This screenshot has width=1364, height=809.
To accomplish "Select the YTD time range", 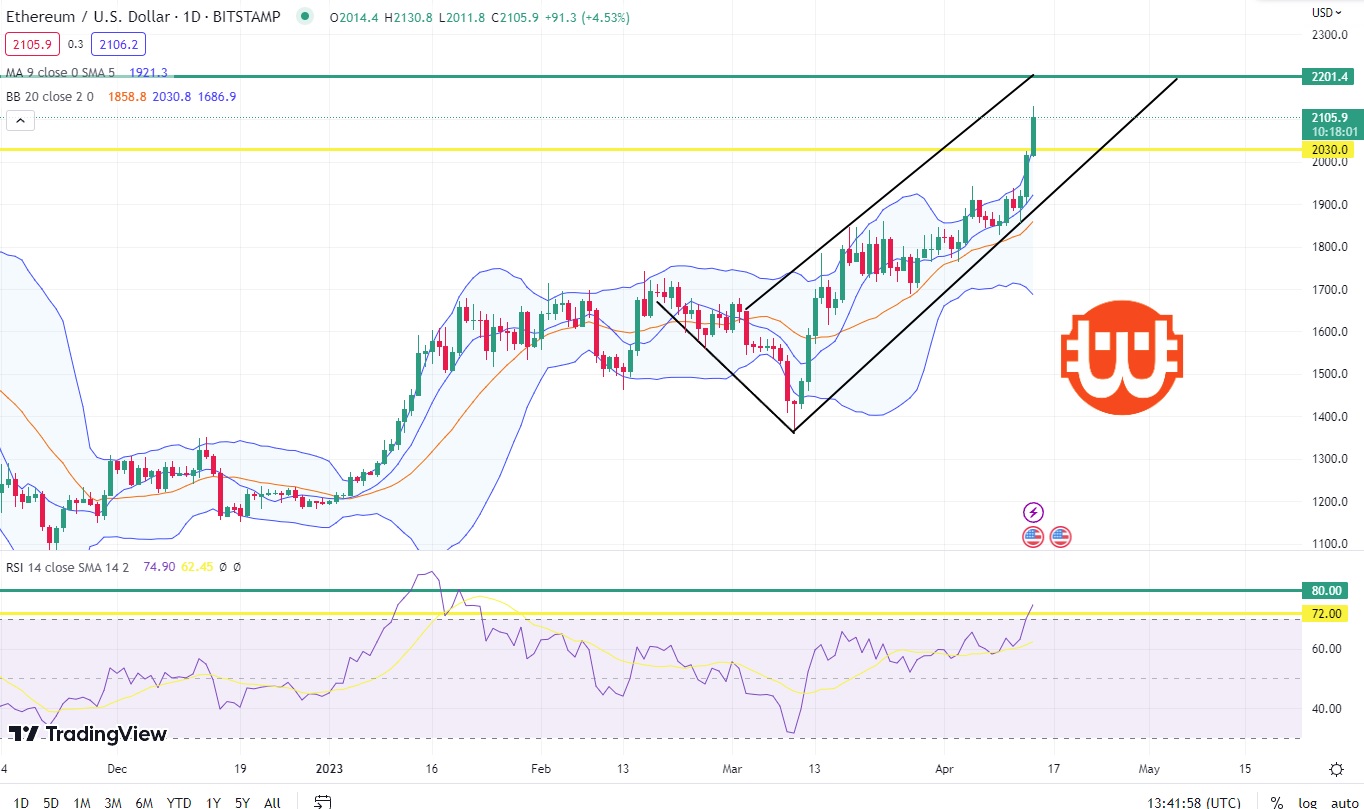I will click(x=179, y=802).
